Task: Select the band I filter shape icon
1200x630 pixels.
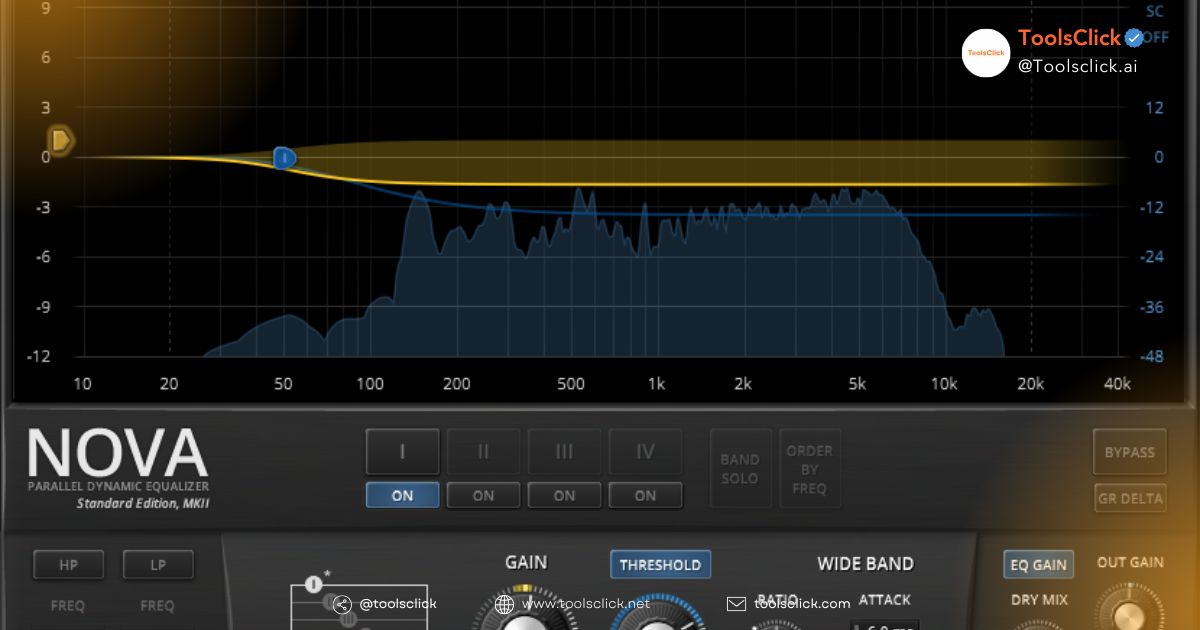Action: tap(314, 584)
